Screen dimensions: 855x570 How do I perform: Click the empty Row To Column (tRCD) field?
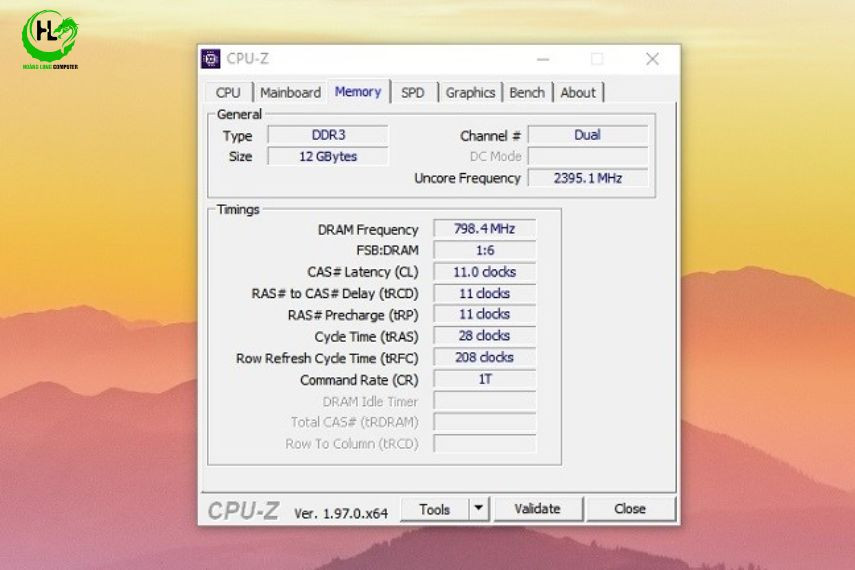coord(485,443)
